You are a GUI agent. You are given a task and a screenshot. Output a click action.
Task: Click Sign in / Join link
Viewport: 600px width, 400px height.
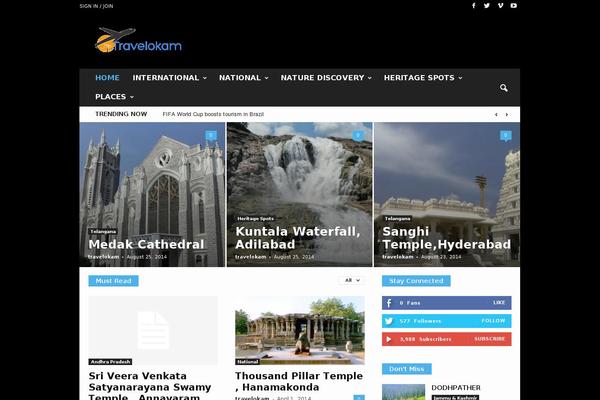(96, 6)
